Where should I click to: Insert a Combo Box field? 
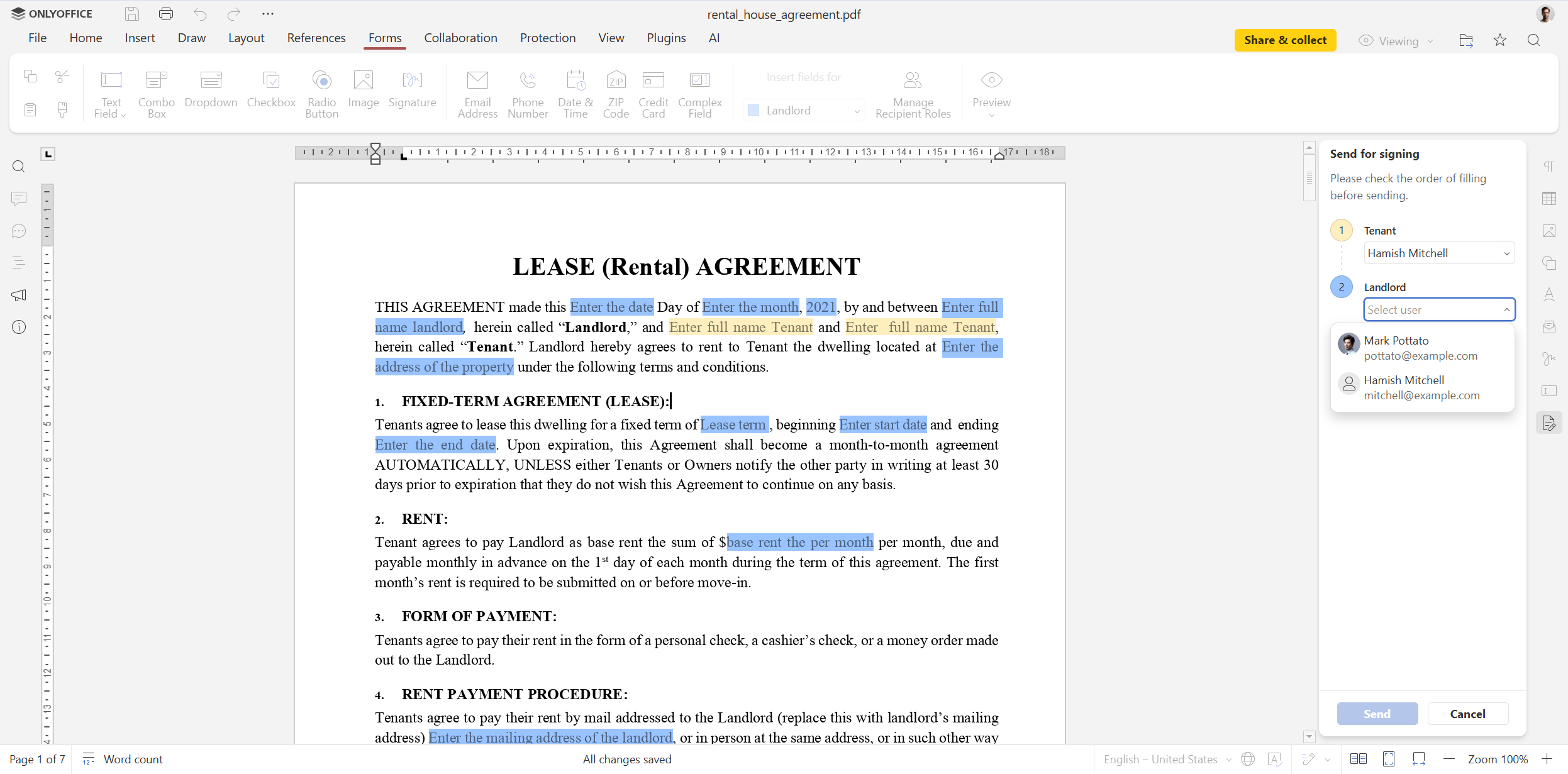pos(157,94)
